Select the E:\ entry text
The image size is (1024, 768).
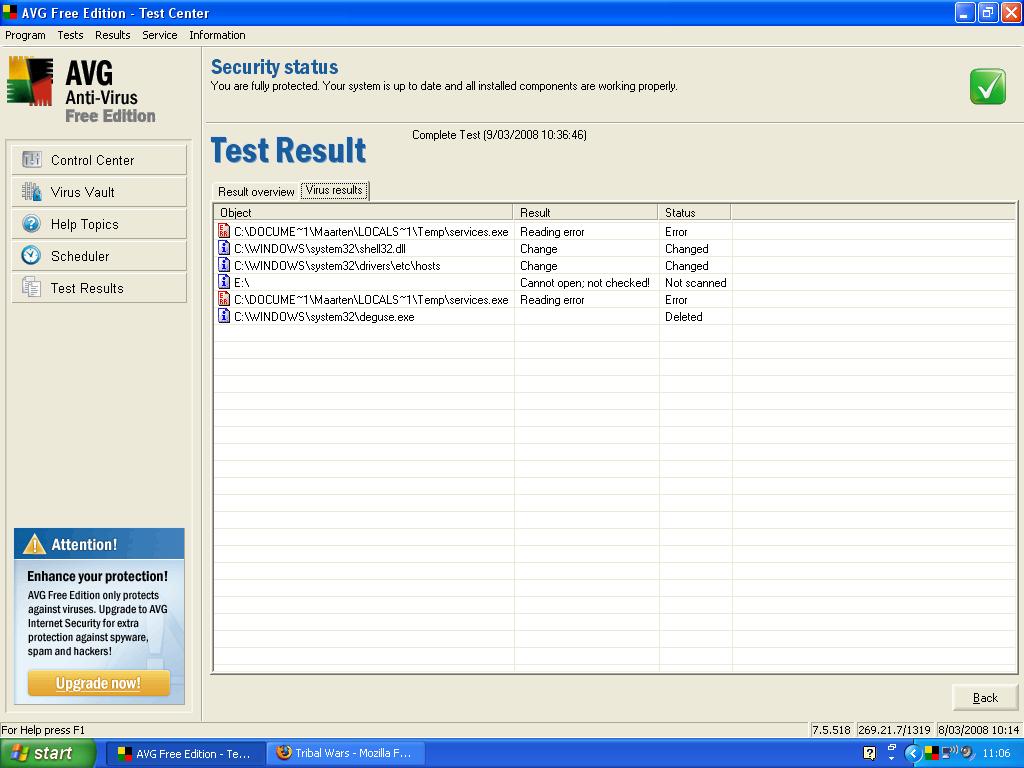pos(242,283)
